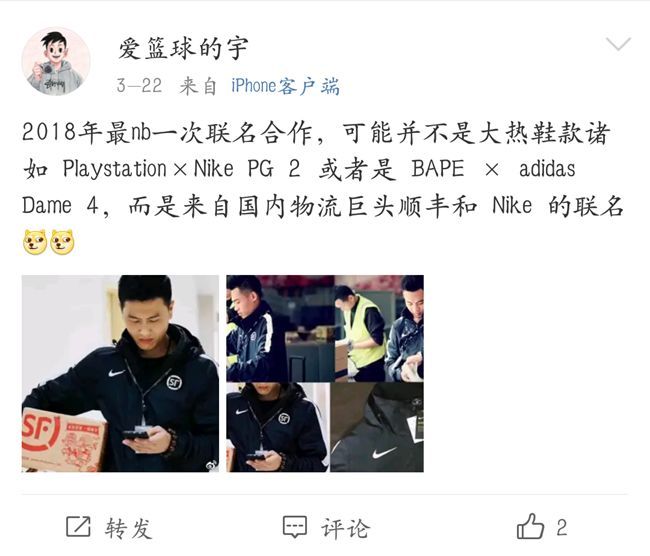This screenshot has height=556, width=650.
Task: Open the top-middle jacket side photo
Action: pos(280,328)
